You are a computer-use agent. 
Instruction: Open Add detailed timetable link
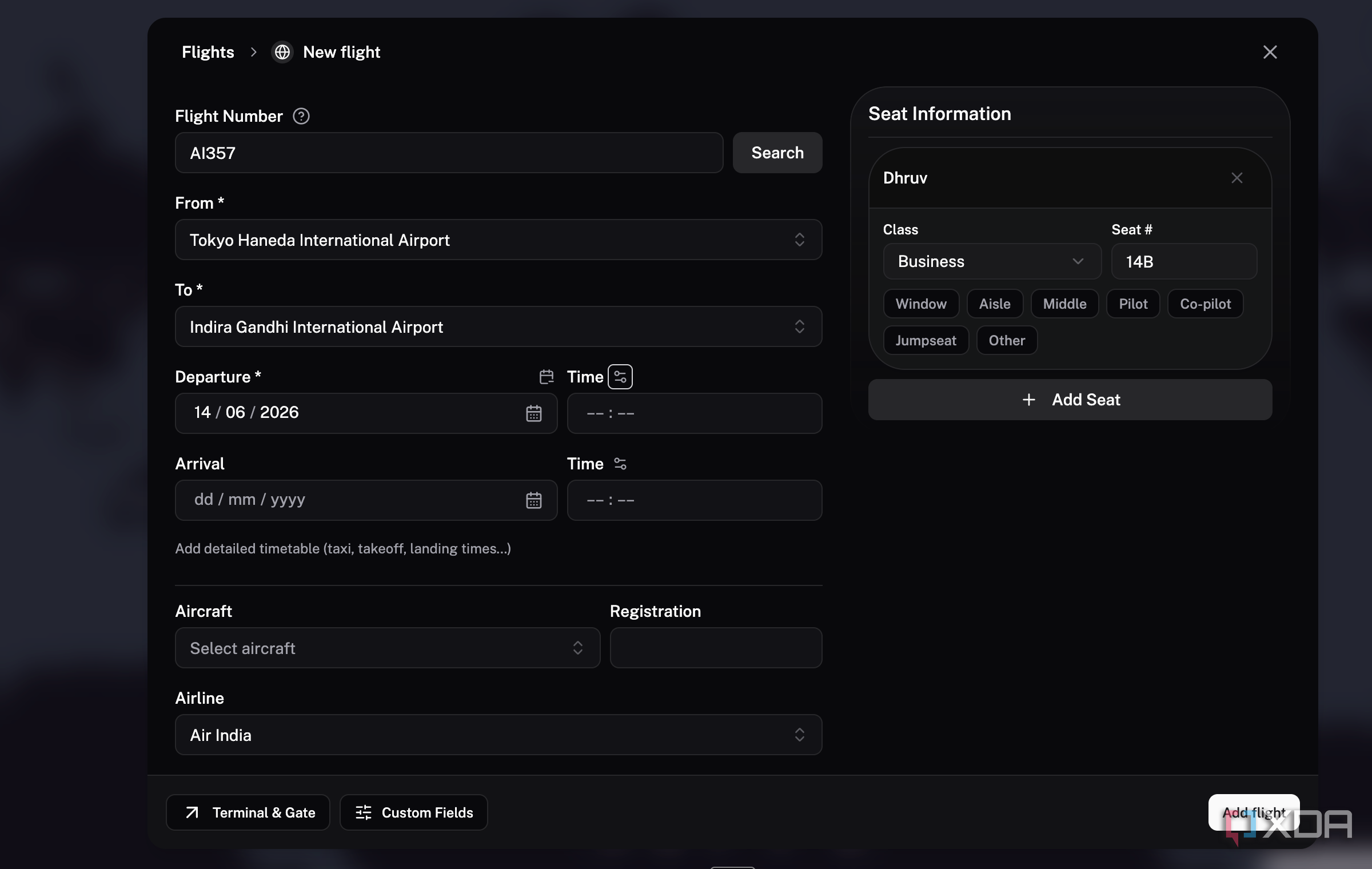(x=343, y=548)
